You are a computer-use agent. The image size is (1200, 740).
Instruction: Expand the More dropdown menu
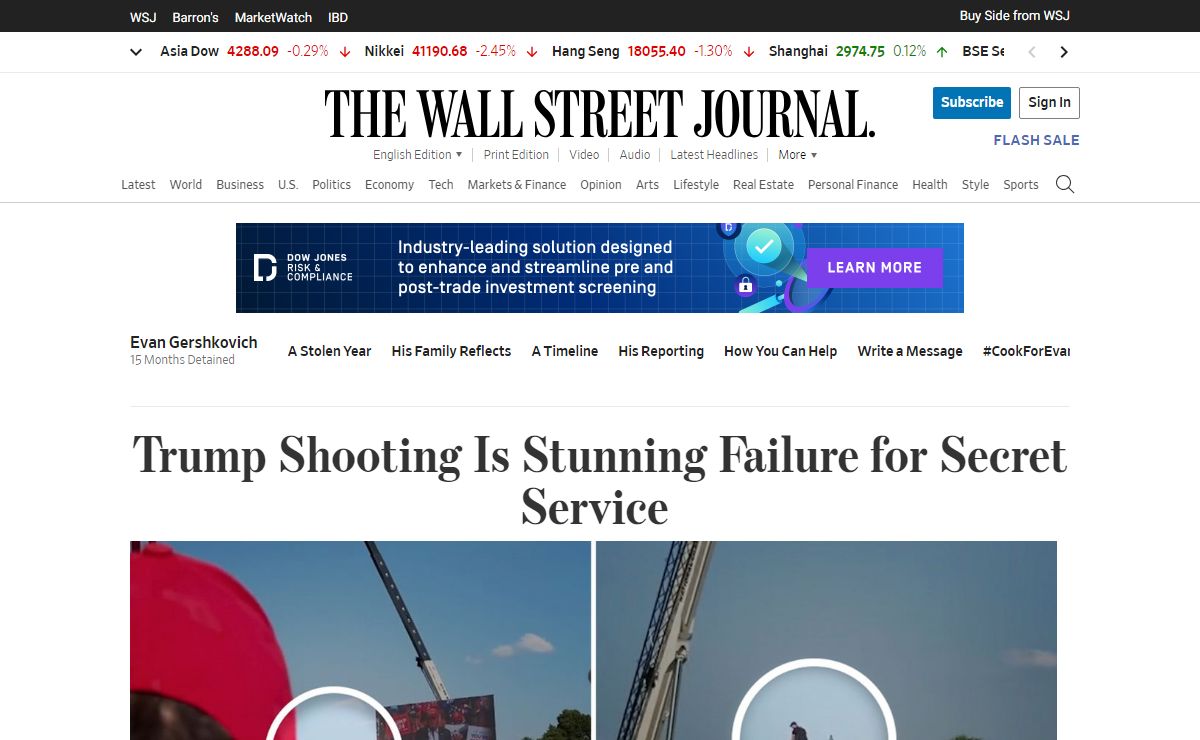click(798, 155)
